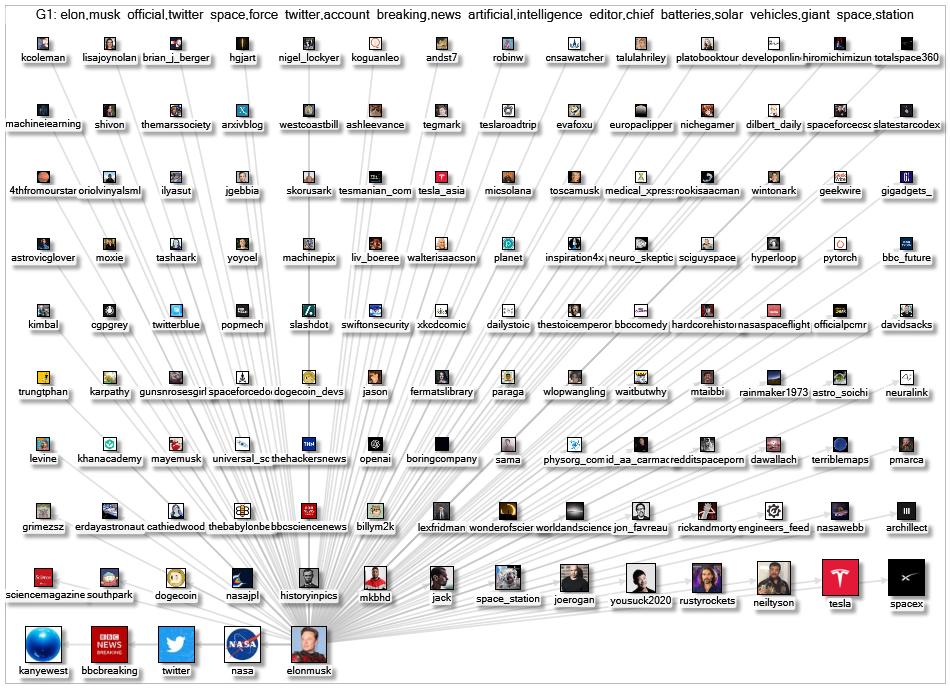Click the southpark node image

pos(109,578)
